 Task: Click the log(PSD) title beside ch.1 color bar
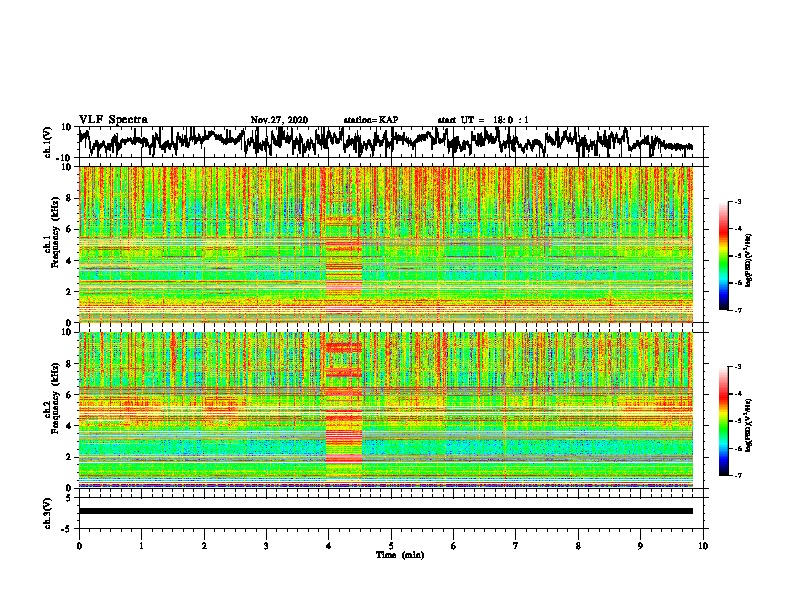click(x=749, y=261)
